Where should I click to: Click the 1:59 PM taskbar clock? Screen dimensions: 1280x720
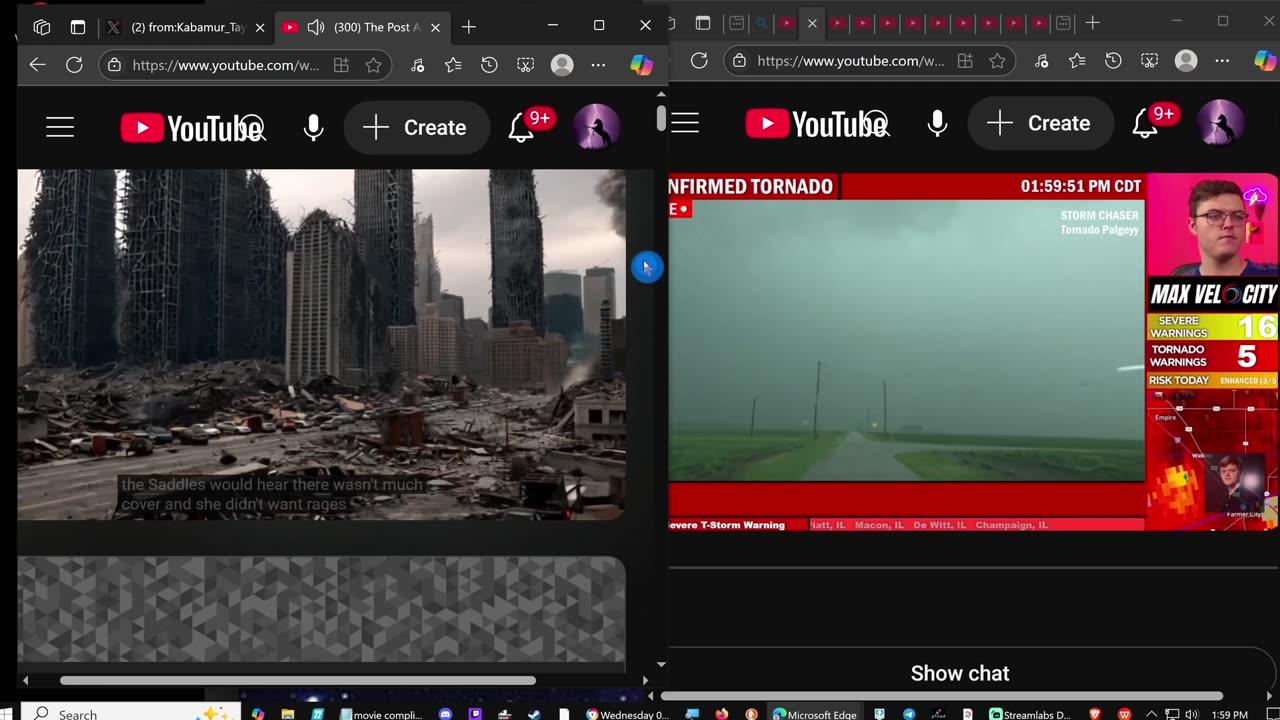coord(1230,714)
